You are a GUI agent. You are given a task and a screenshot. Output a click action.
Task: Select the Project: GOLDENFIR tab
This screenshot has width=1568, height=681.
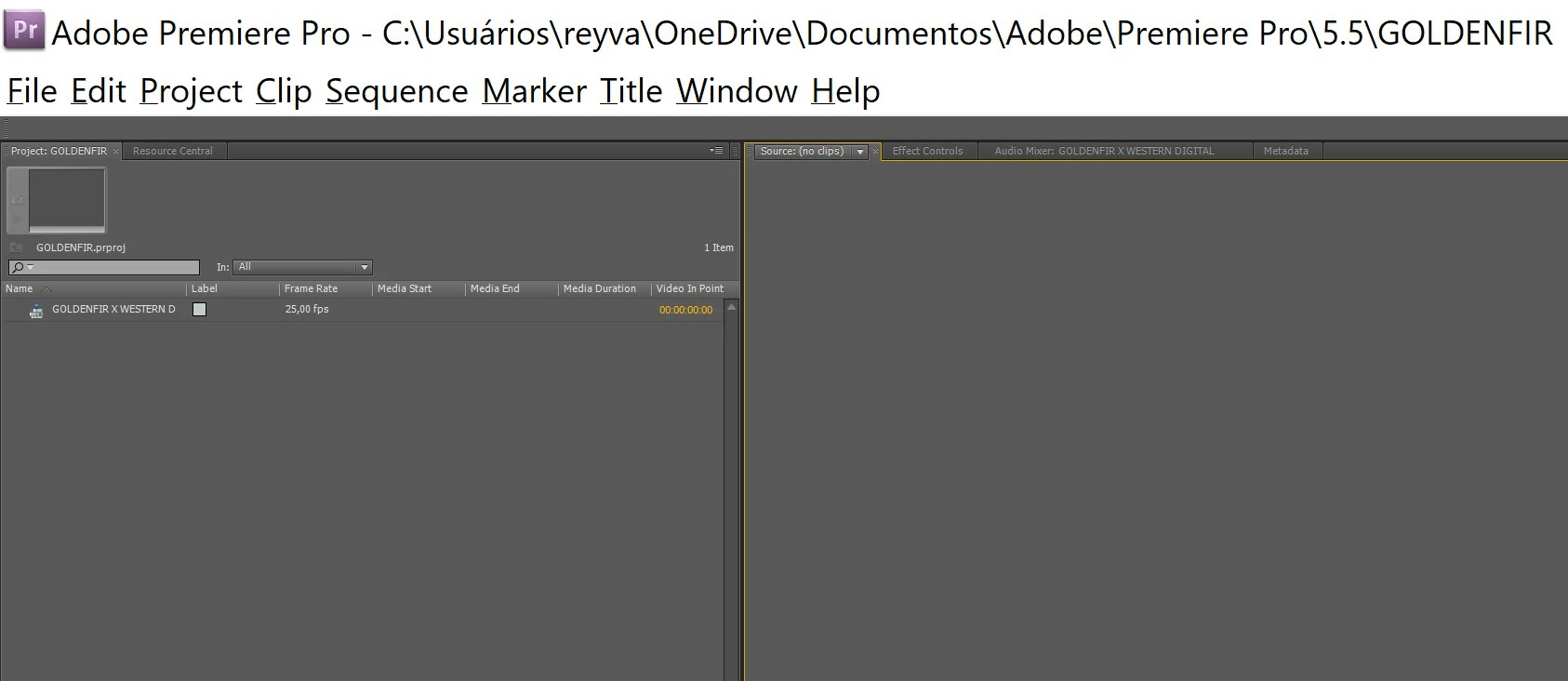click(x=59, y=151)
